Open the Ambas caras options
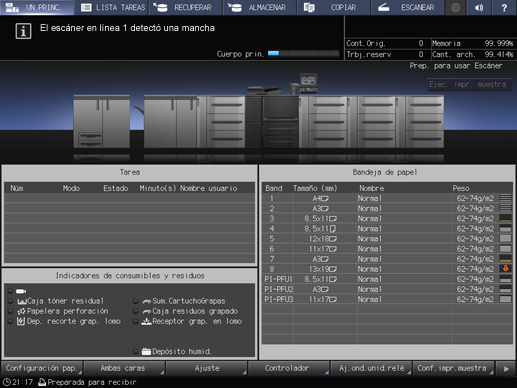The image size is (517, 388). [x=124, y=368]
